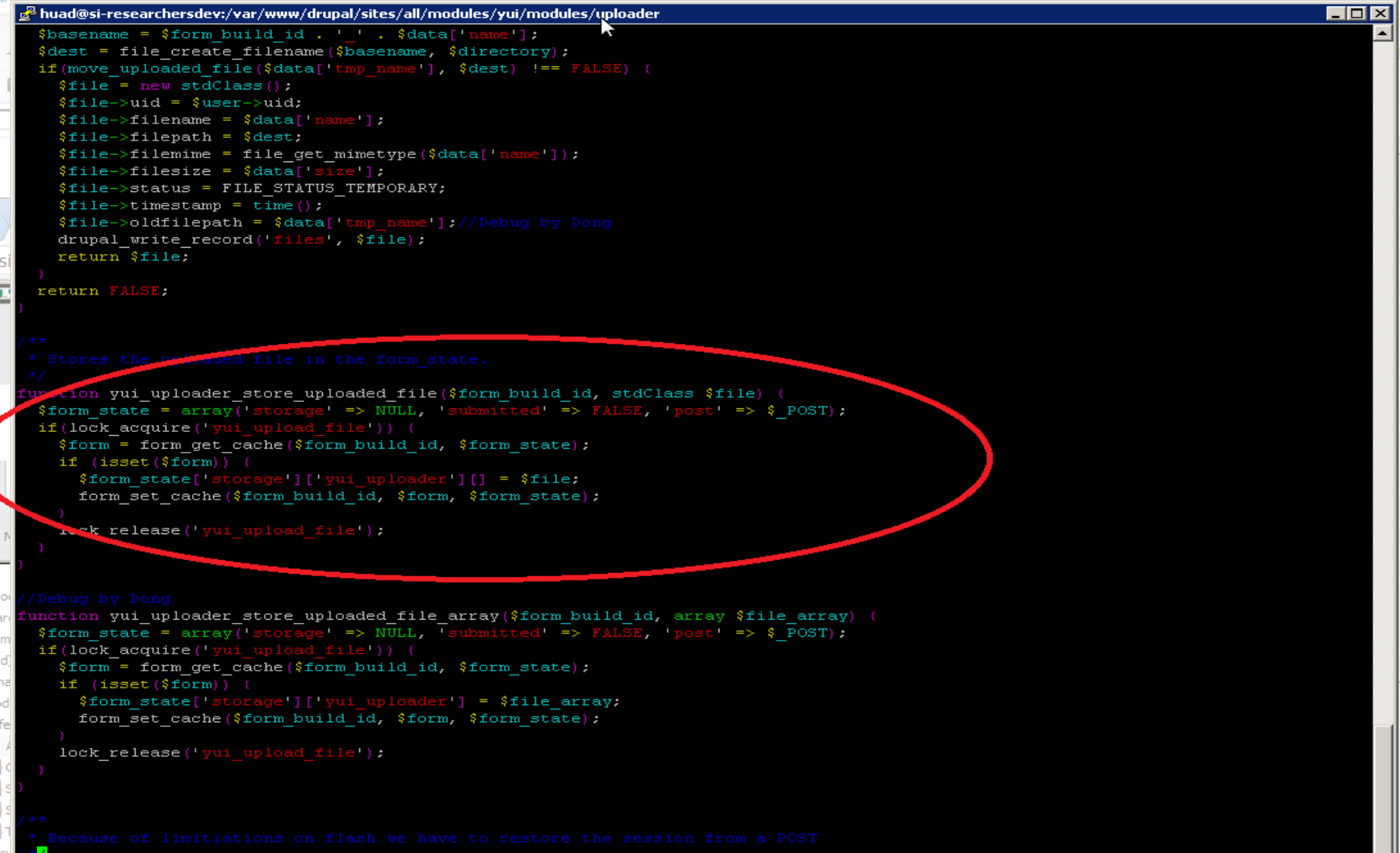Screen dimensions: 1400x853
Task: Minimize the PuTTY terminal window
Action: click(1335, 13)
